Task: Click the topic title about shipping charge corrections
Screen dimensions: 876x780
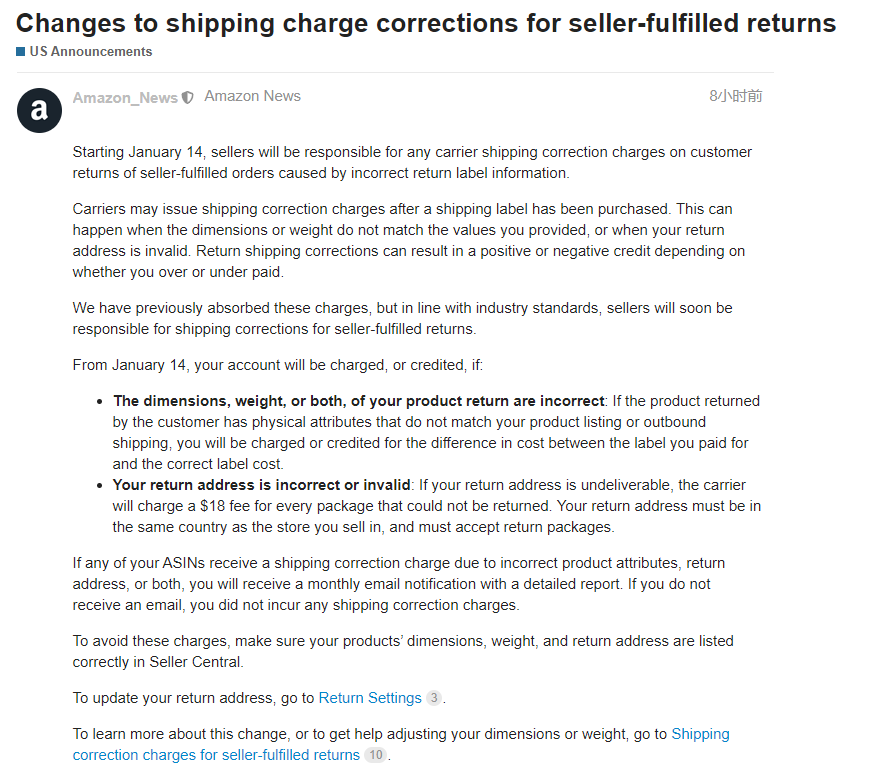Action: click(x=426, y=23)
